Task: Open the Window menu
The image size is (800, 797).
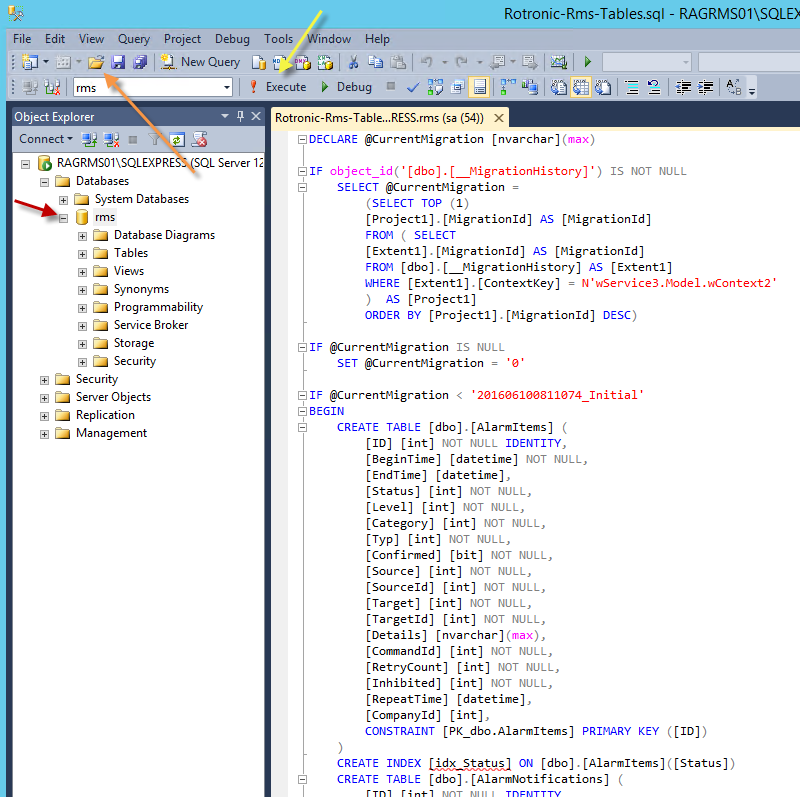Action: click(x=329, y=39)
